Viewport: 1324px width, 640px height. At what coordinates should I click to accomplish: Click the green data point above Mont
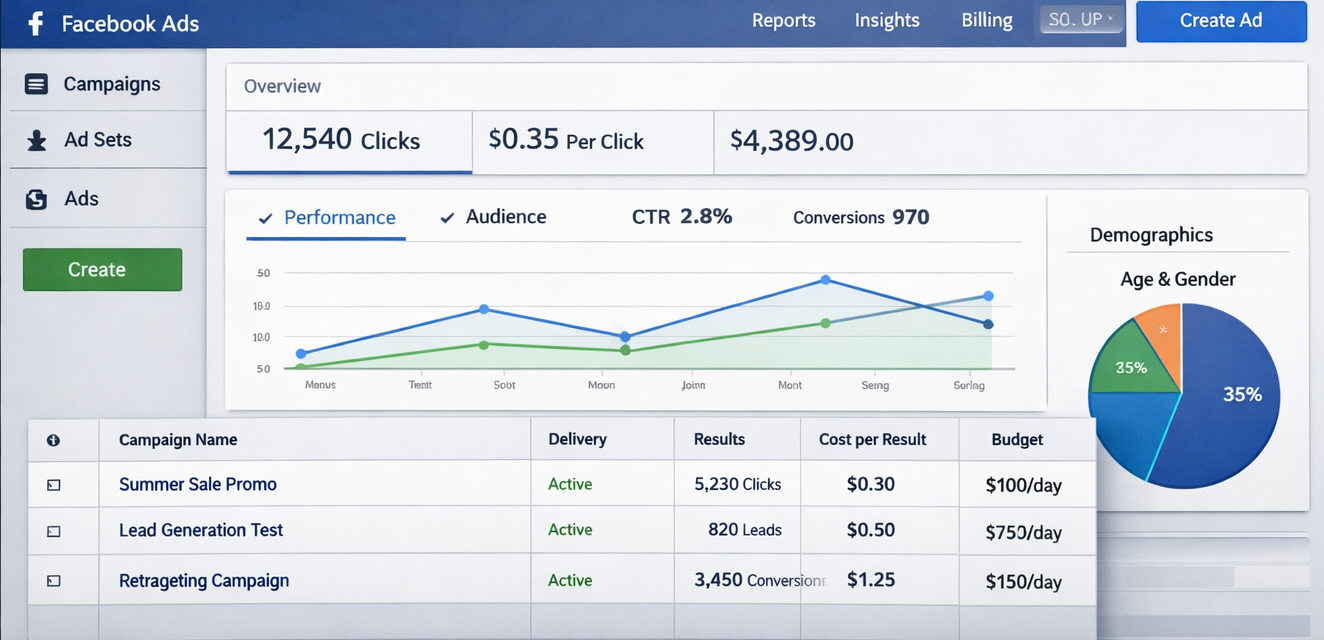tap(825, 323)
